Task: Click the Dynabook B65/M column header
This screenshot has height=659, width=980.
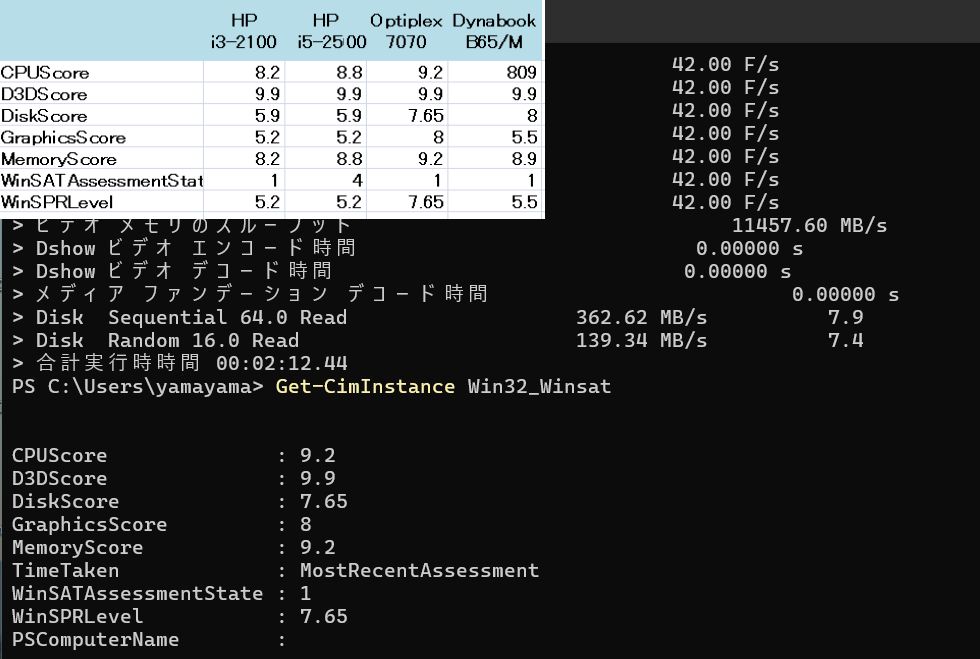Action: pos(494,31)
